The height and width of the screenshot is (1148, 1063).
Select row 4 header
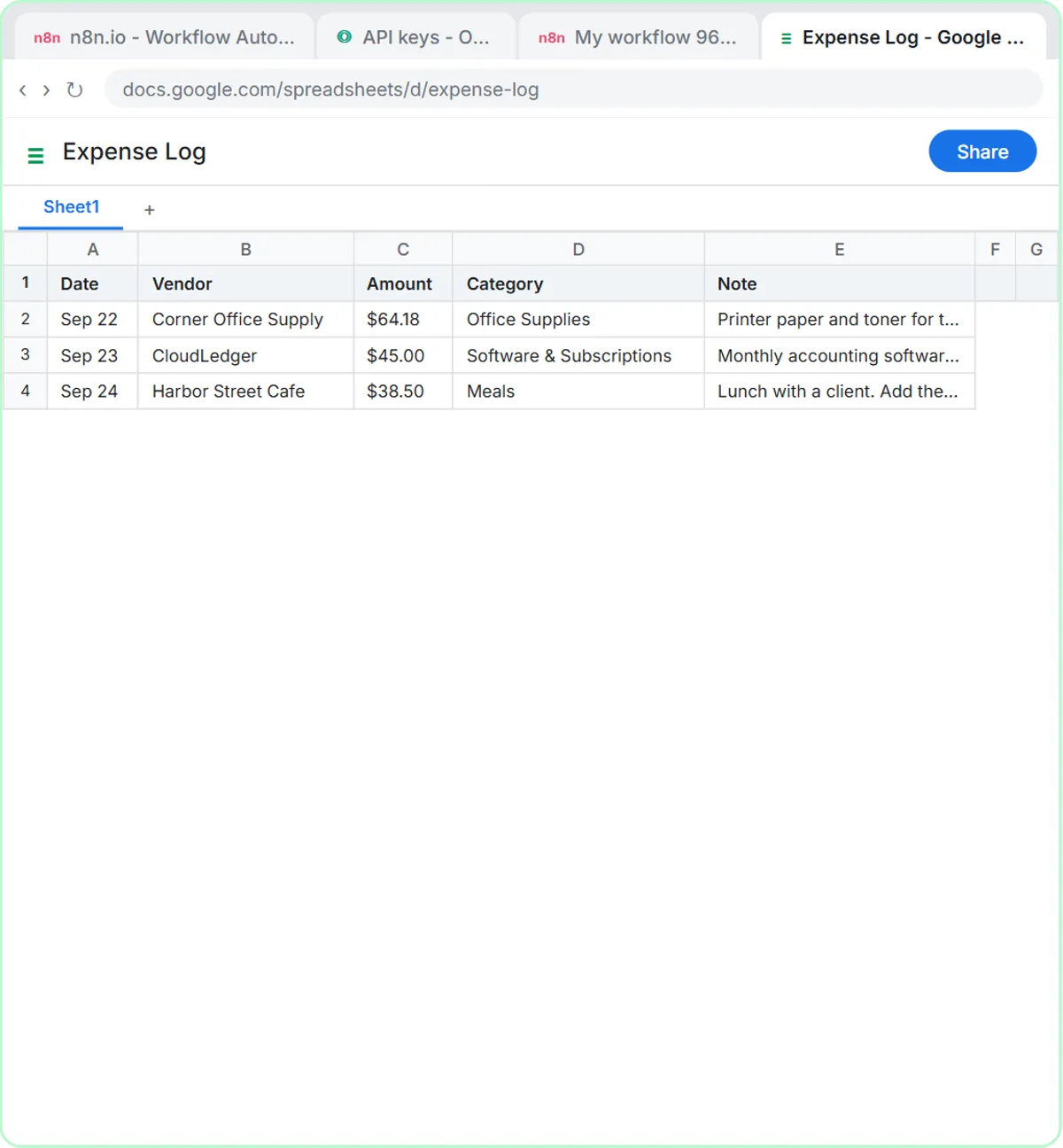tap(26, 391)
